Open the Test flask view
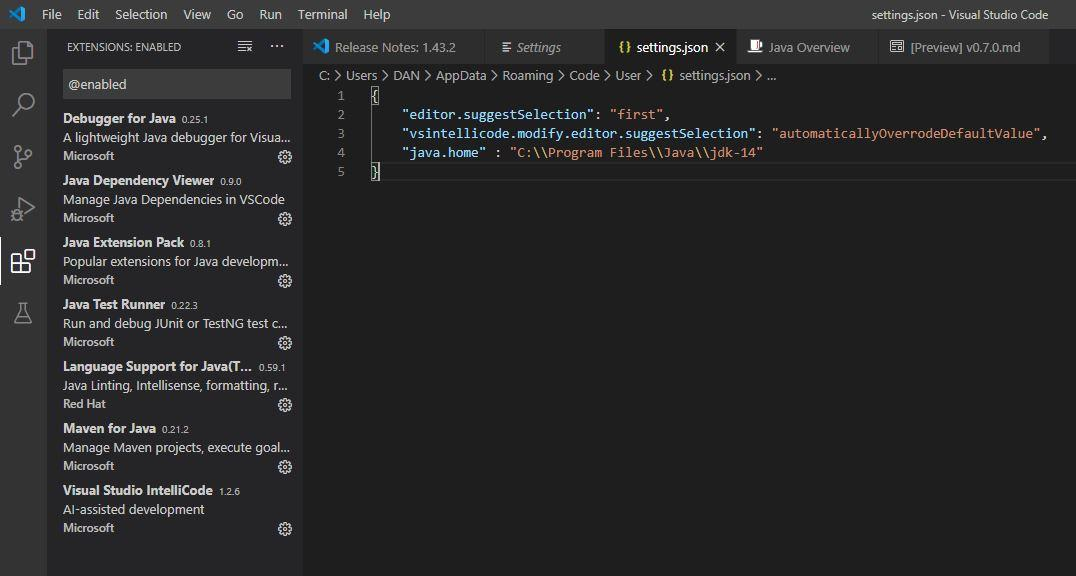This screenshot has height=576, width=1076. coord(23,313)
